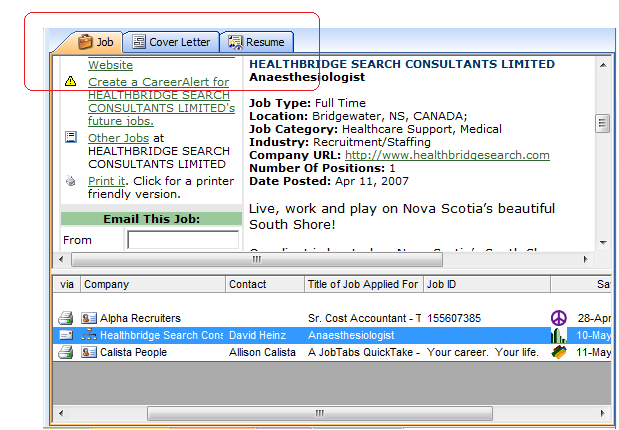Click Anaesthesiologist title in the list row
This screenshot has width=619, height=430.
click(x=351, y=335)
